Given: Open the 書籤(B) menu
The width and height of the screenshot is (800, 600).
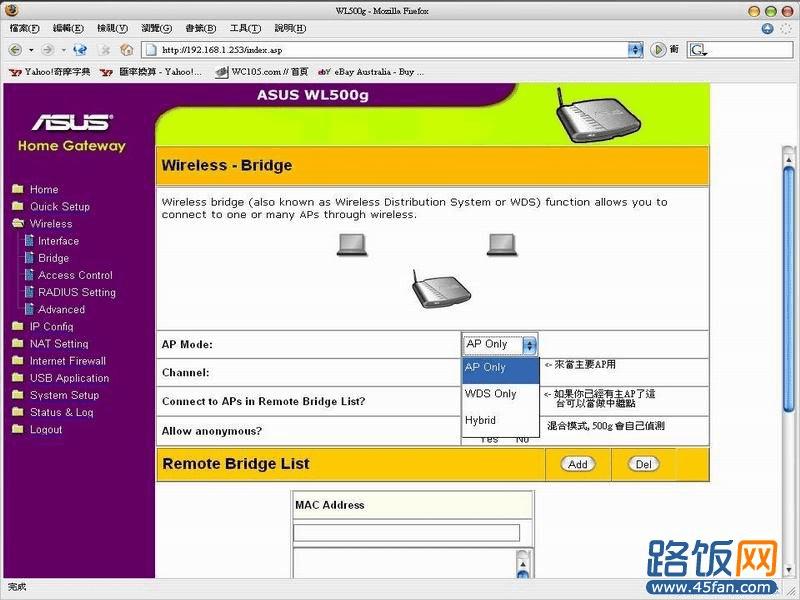Looking at the screenshot, I should pos(201,29).
